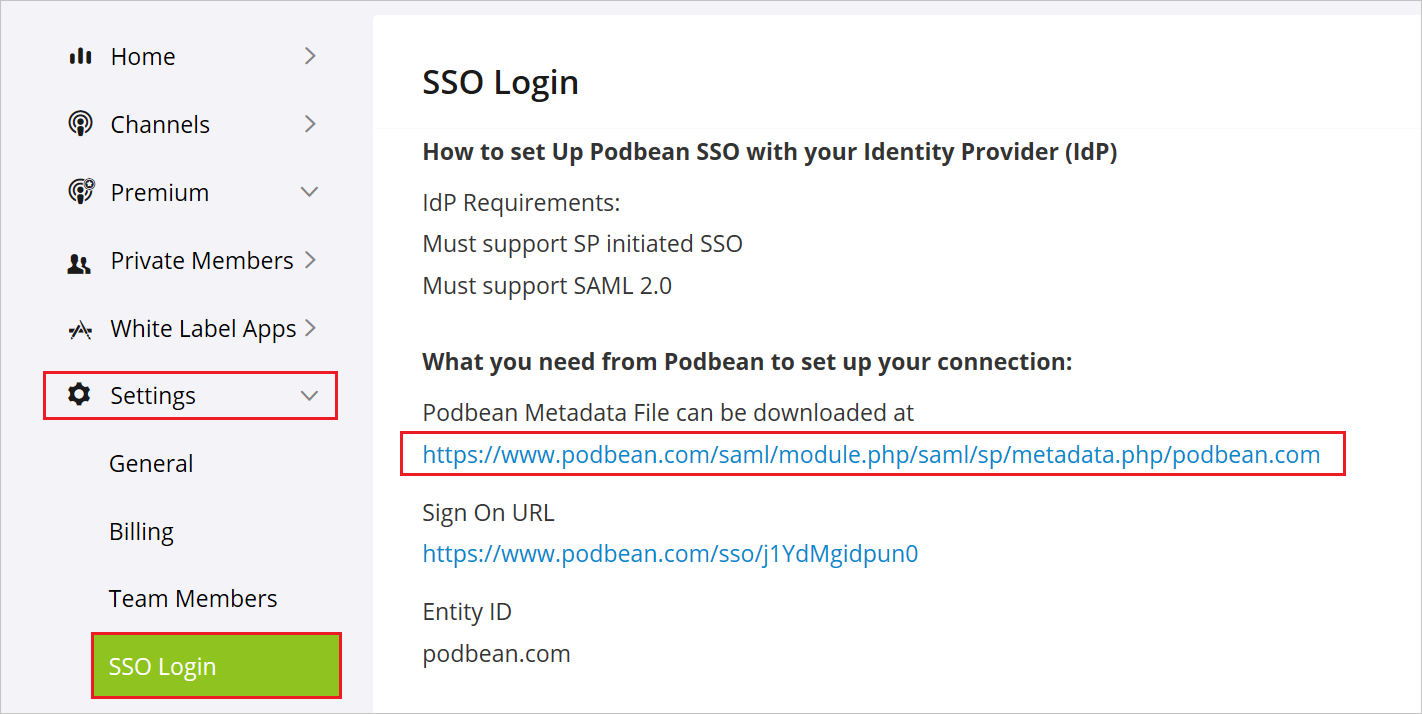This screenshot has height=714, width=1422.
Task: Expand the Home sidebar section
Action: [x=310, y=56]
